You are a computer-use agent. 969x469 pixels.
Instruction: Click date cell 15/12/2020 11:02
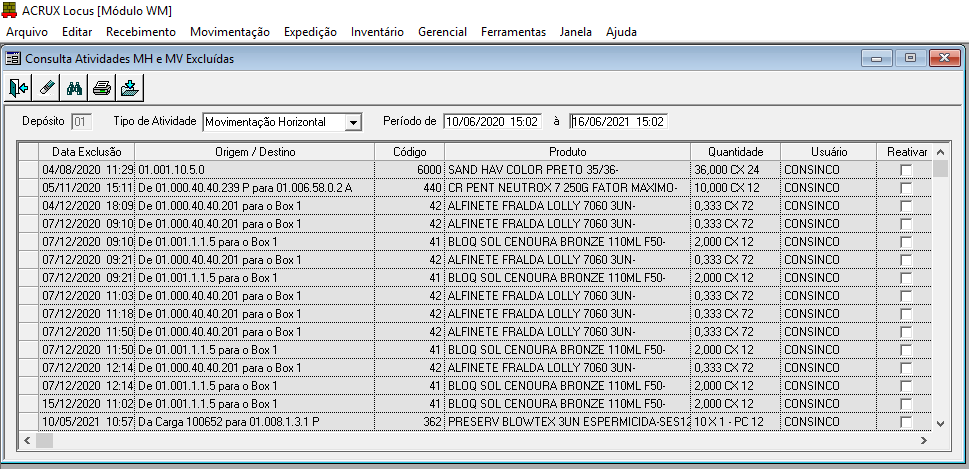87,404
